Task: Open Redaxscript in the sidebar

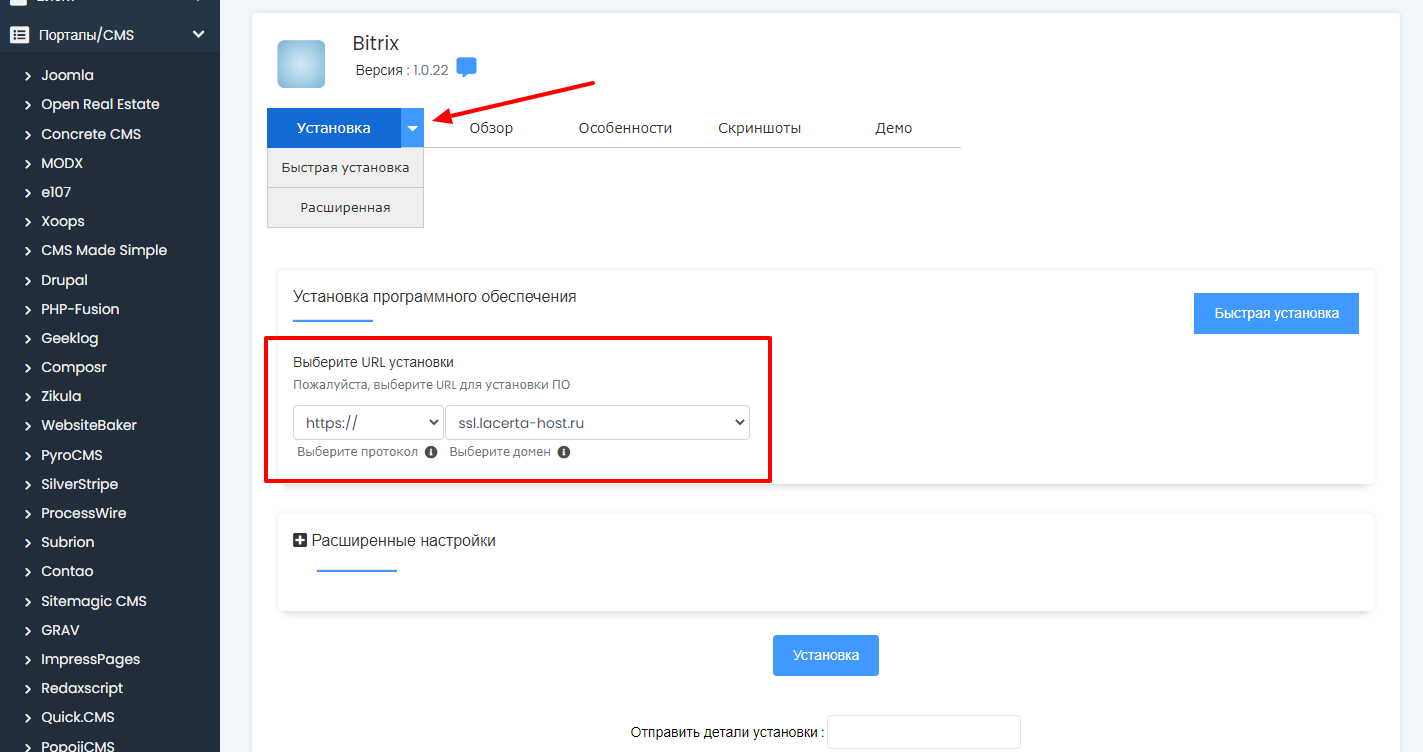Action: tap(82, 688)
